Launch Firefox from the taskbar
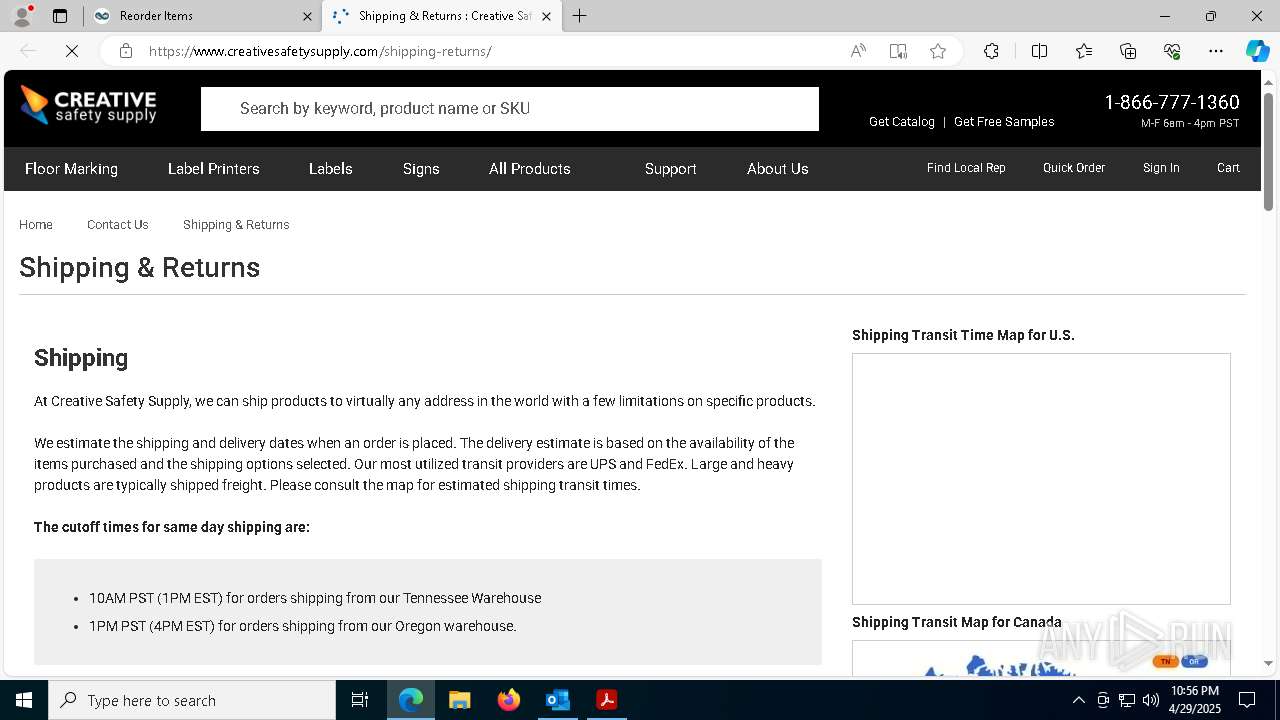Image resolution: width=1280 pixels, height=720 pixels. [508, 700]
